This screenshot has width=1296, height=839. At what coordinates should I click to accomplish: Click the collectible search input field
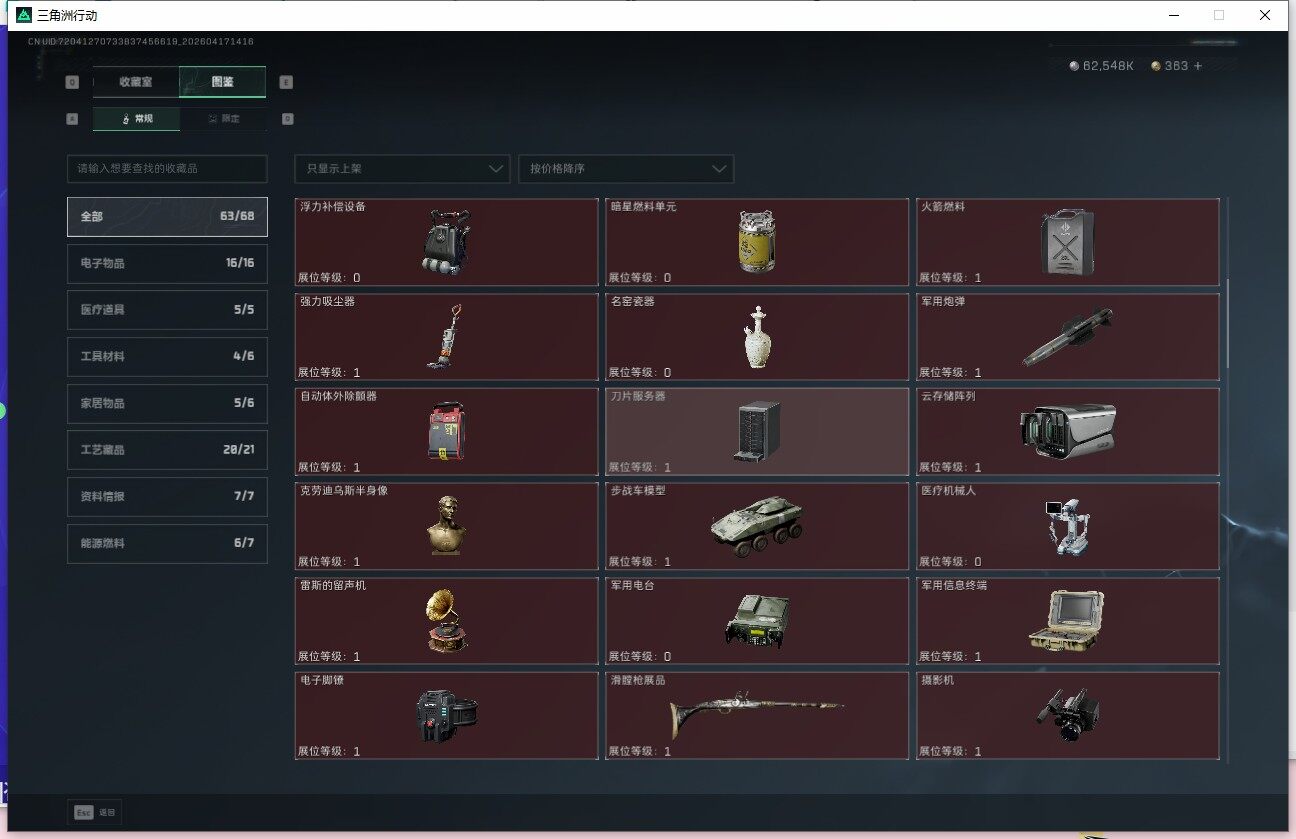167,169
